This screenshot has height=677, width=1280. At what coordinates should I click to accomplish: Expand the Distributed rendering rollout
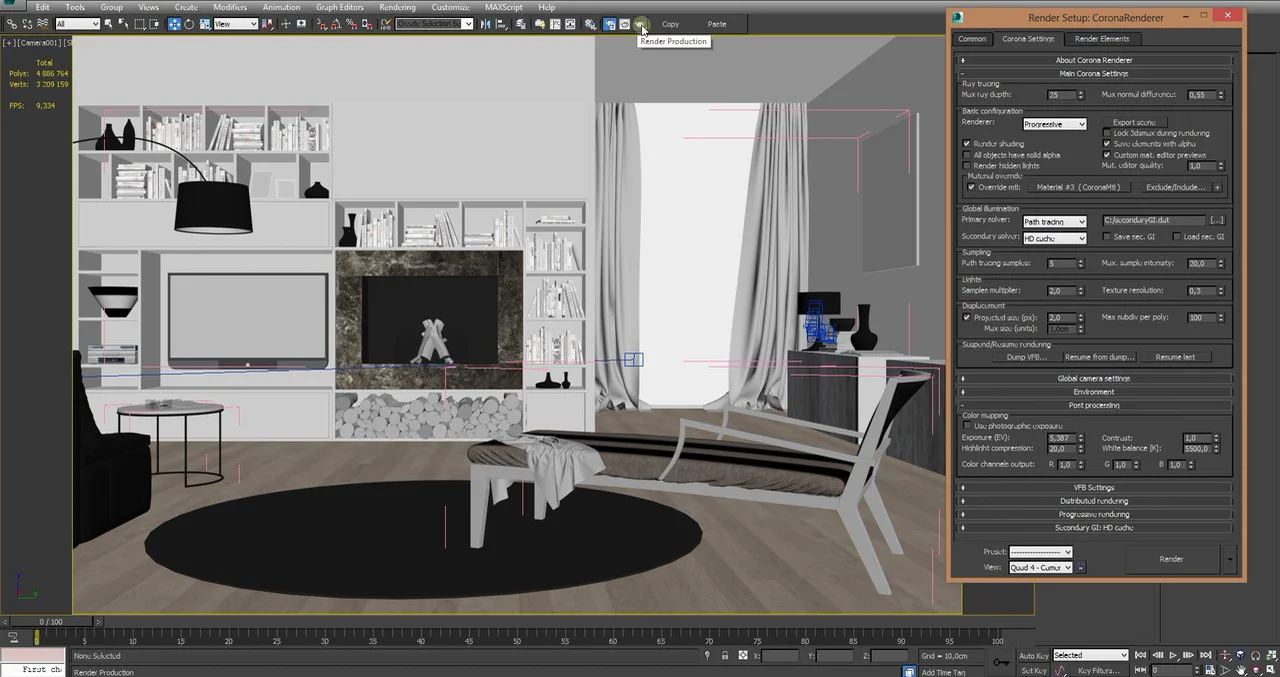(x=1094, y=501)
